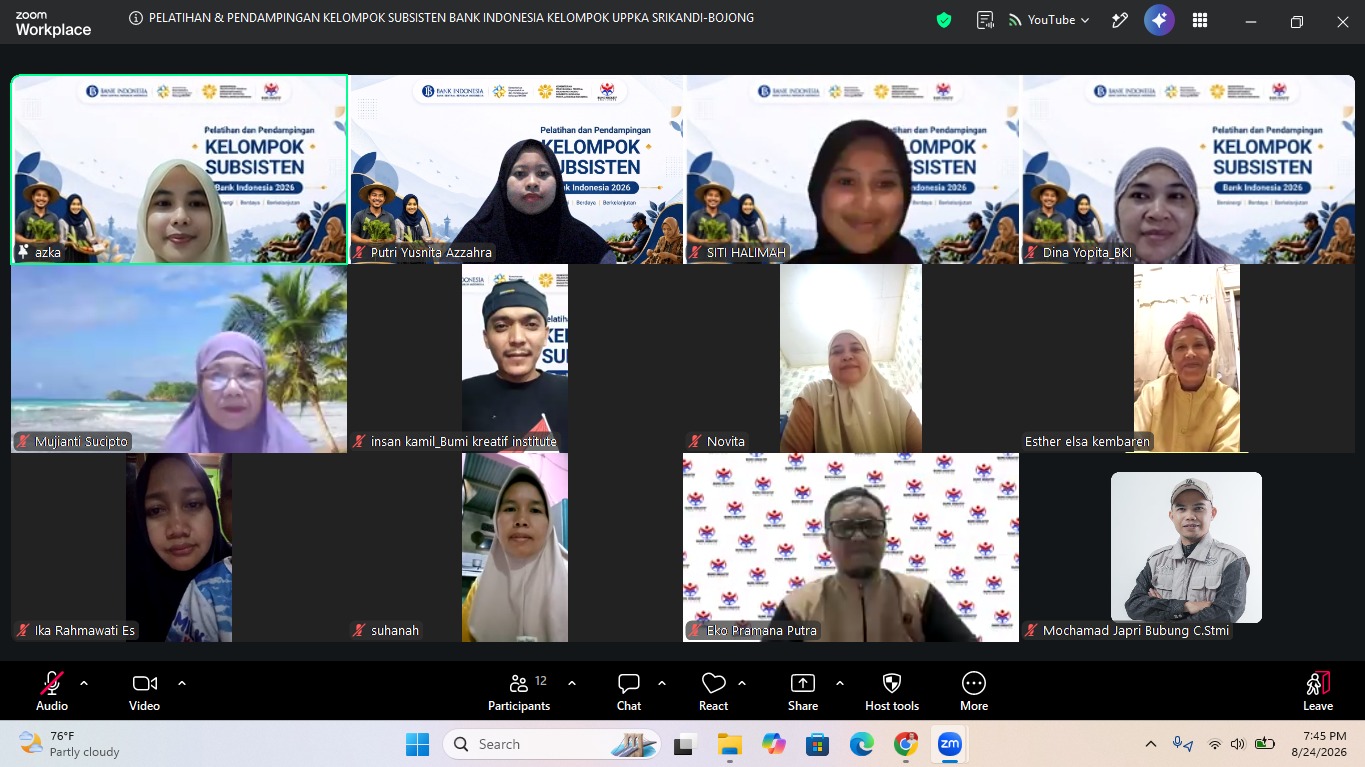
Task: Toggle the camera with the Video button
Action: point(144,692)
